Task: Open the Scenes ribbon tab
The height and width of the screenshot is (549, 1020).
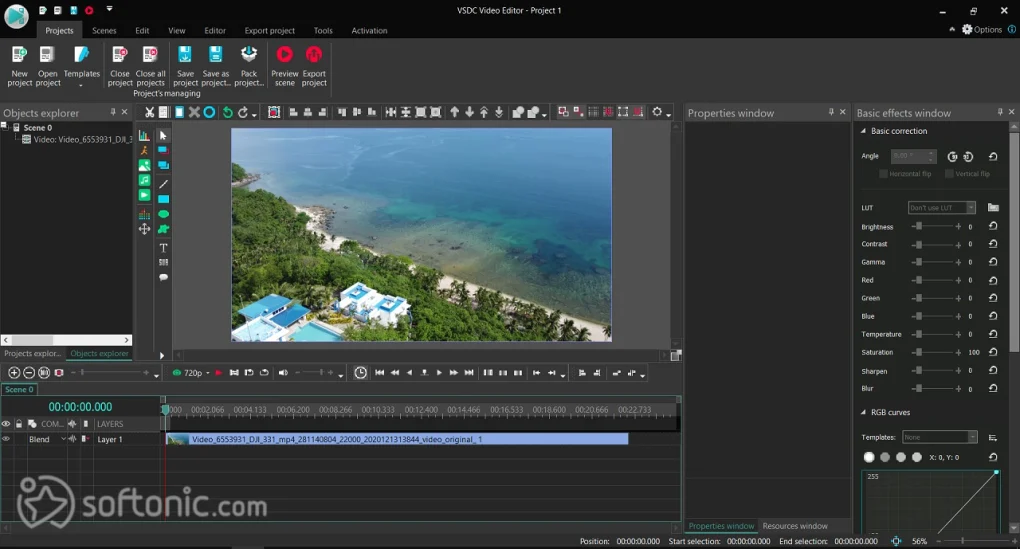Action: [x=104, y=31]
